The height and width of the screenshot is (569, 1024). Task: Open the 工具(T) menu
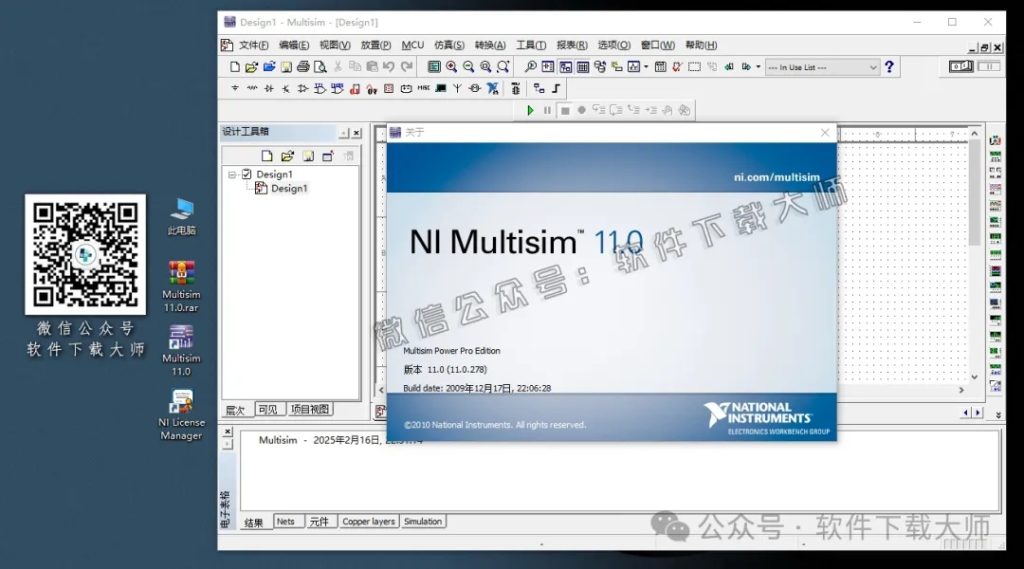click(x=531, y=45)
